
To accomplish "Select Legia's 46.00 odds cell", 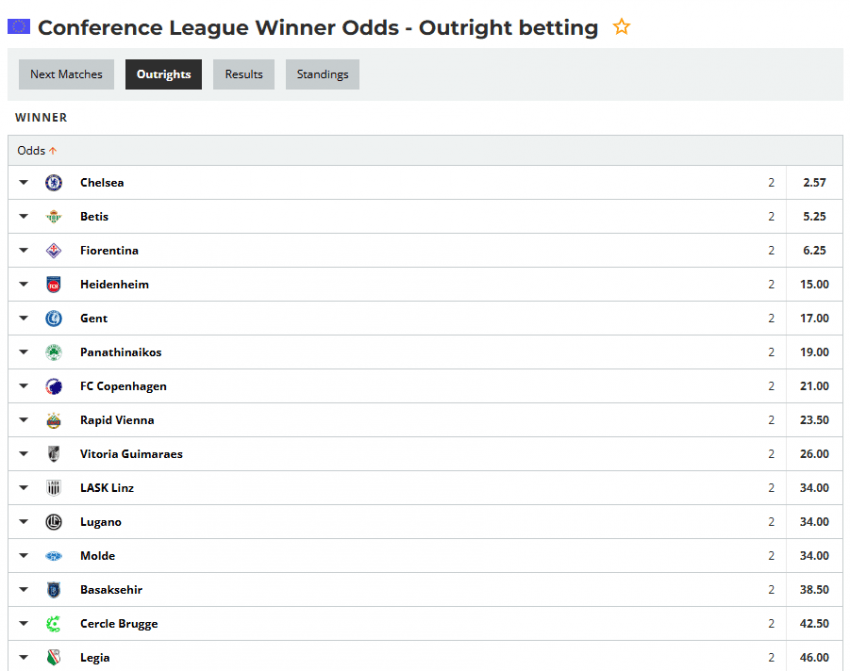I will (x=814, y=658).
